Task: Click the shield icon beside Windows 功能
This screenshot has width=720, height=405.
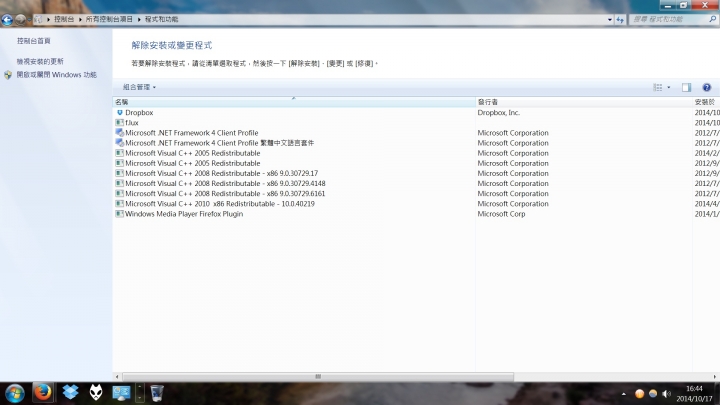Action: (x=8, y=75)
